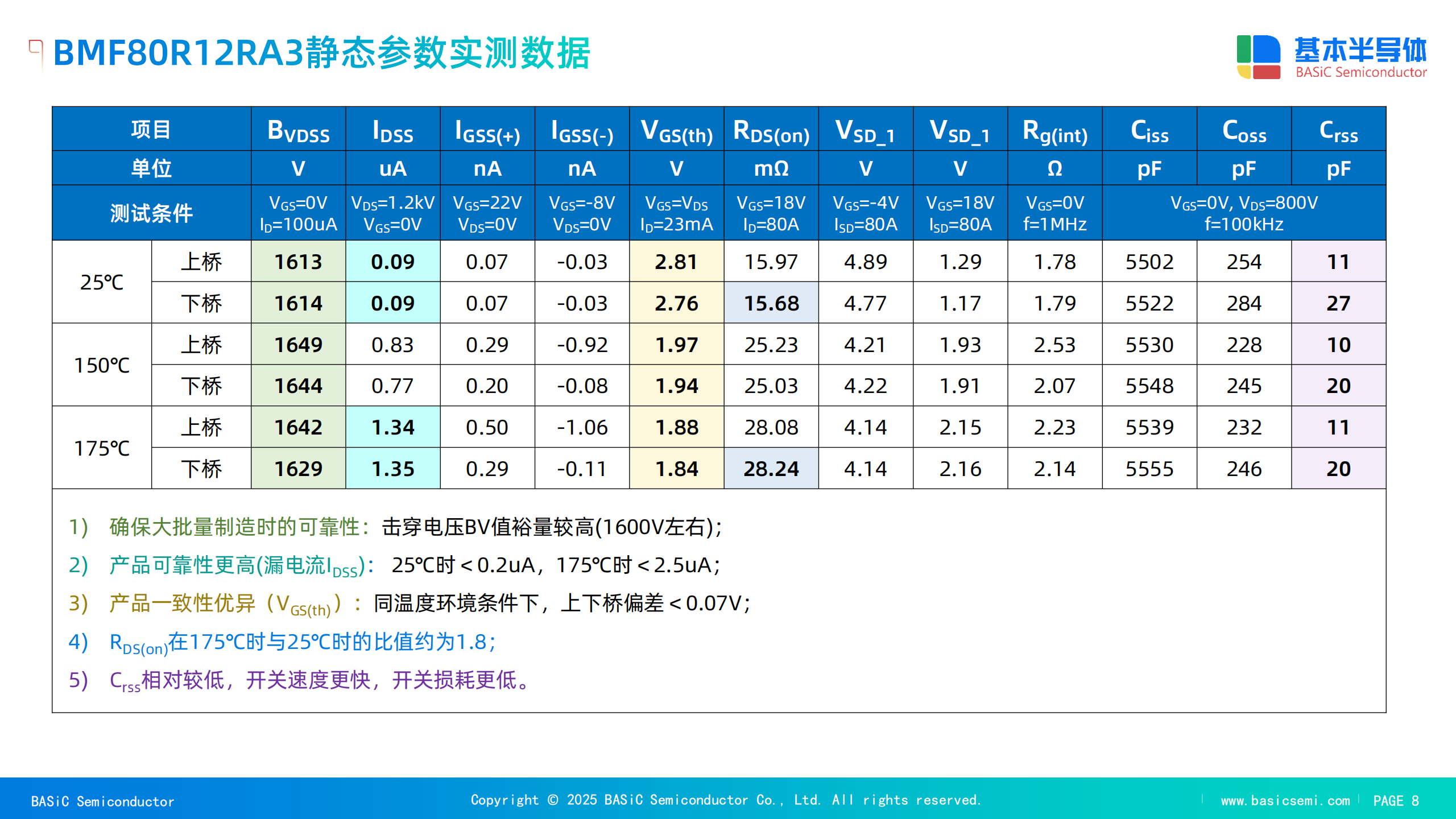
Task: Click note 4 about RDS(on) ratio
Action: click(301, 642)
